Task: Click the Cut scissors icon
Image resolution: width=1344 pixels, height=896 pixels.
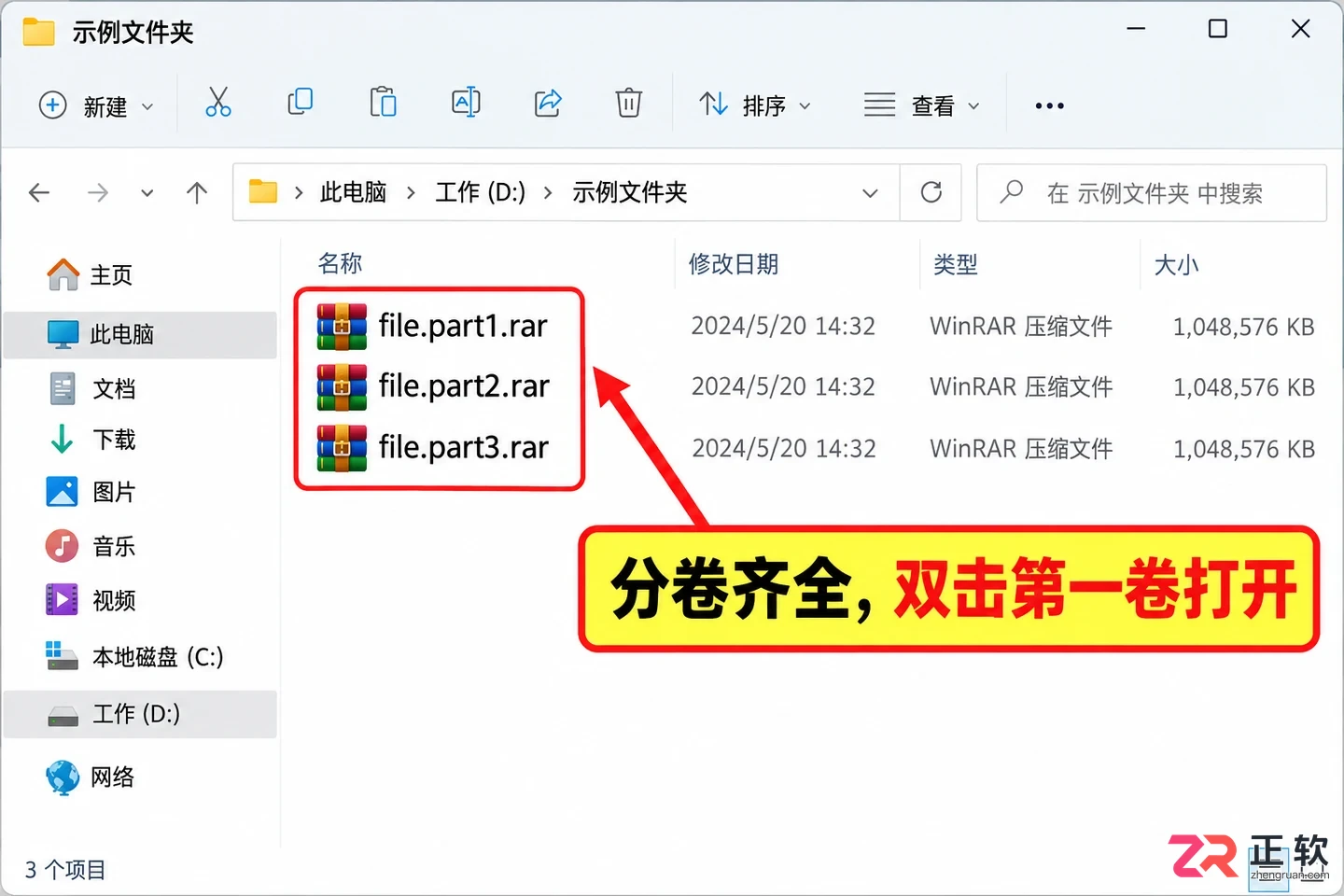Action: pyautogui.click(x=218, y=103)
